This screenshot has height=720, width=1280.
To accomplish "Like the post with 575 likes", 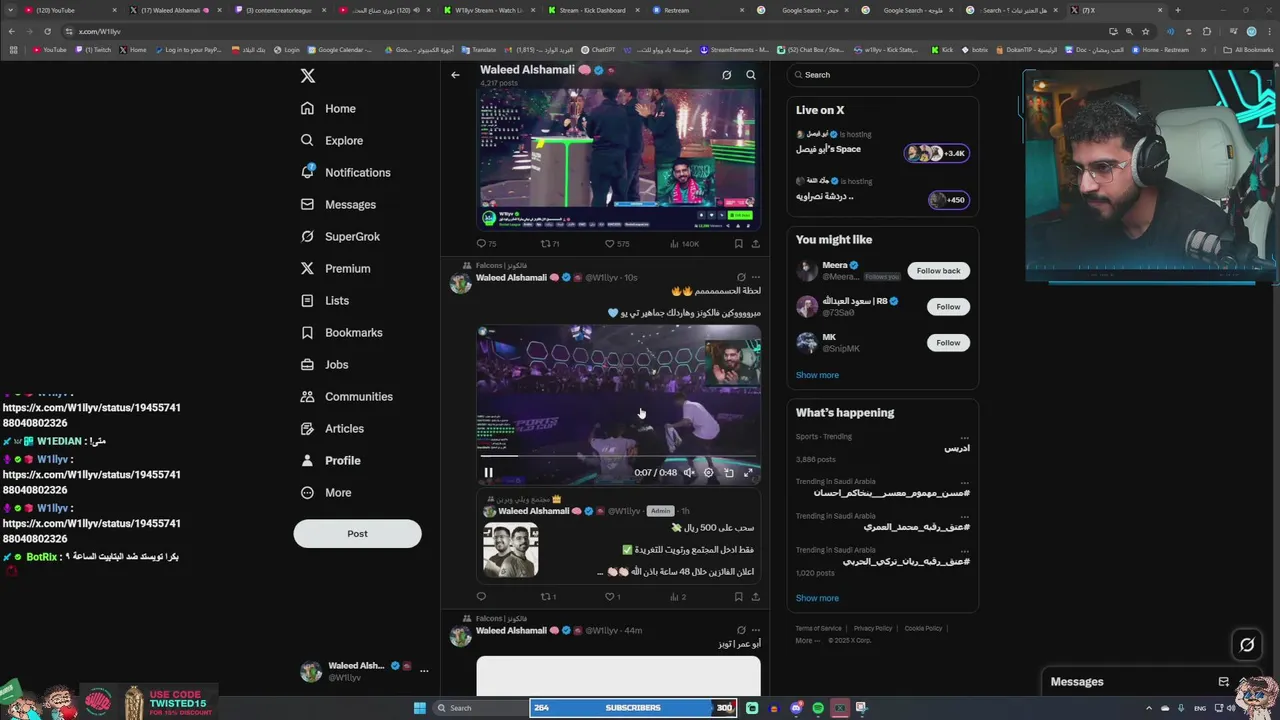I will pos(617,243).
